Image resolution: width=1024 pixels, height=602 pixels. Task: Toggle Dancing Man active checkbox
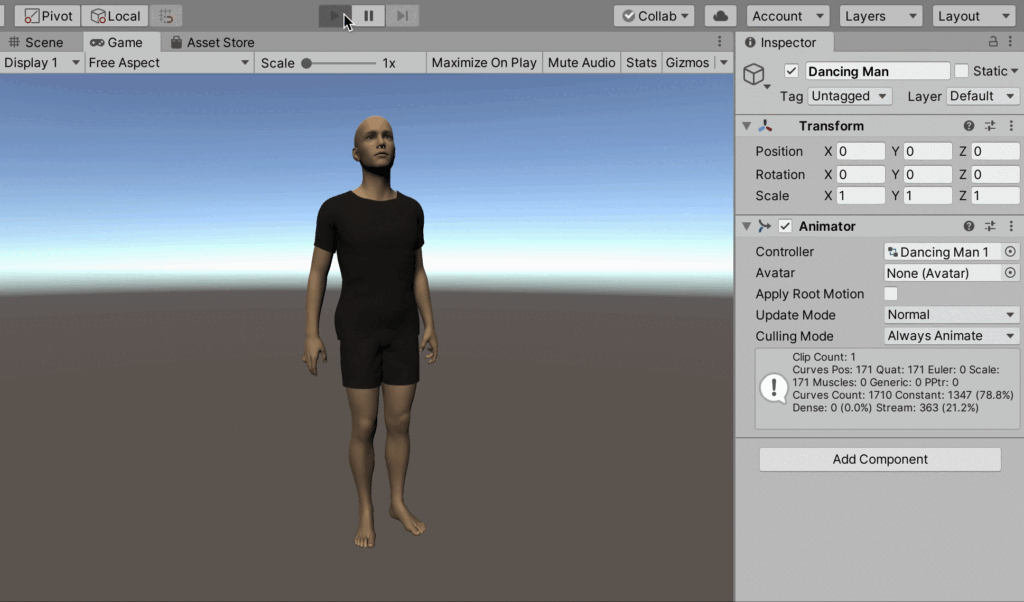pyautogui.click(x=791, y=71)
